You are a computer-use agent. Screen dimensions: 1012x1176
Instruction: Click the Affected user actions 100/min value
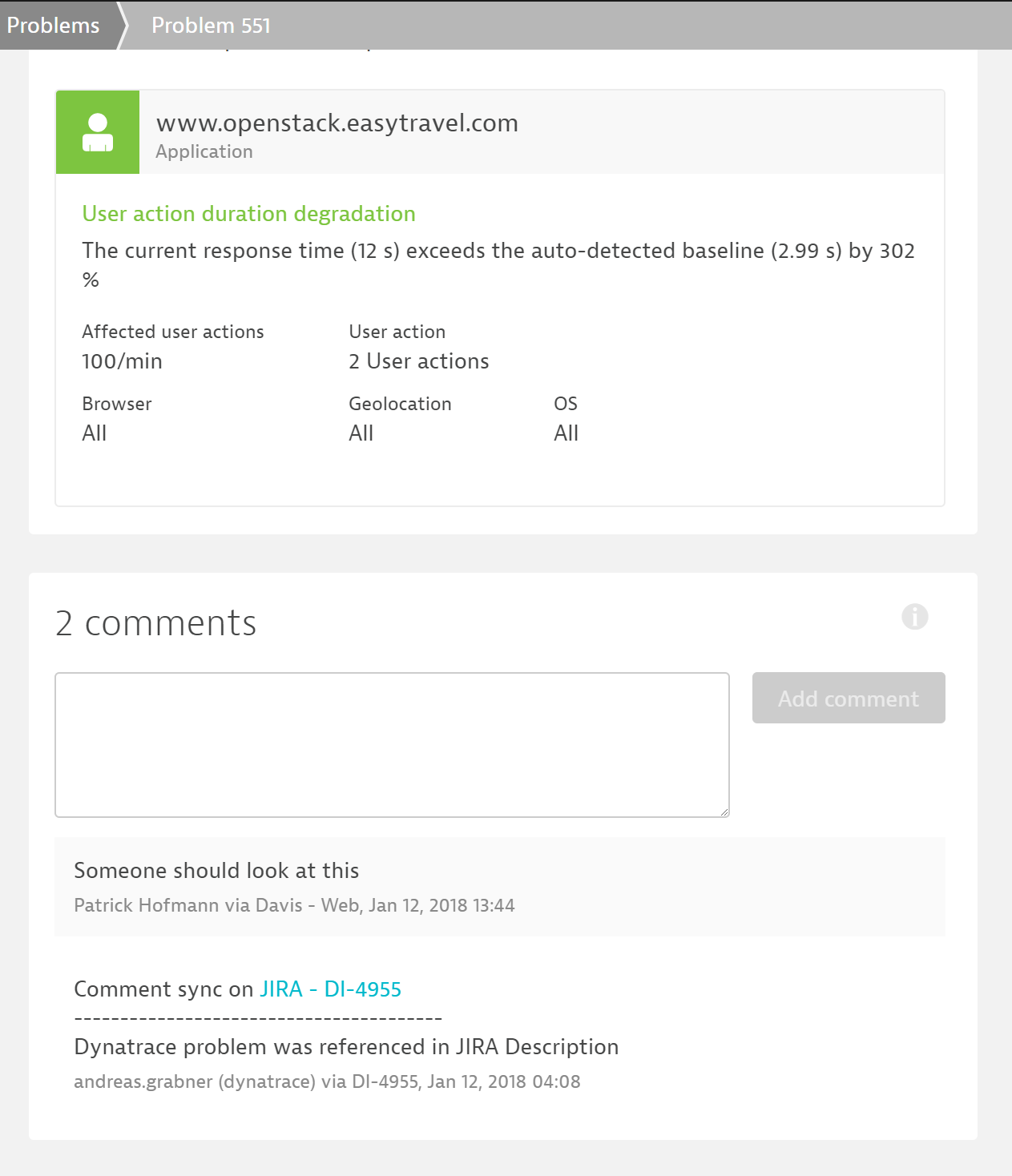[122, 361]
